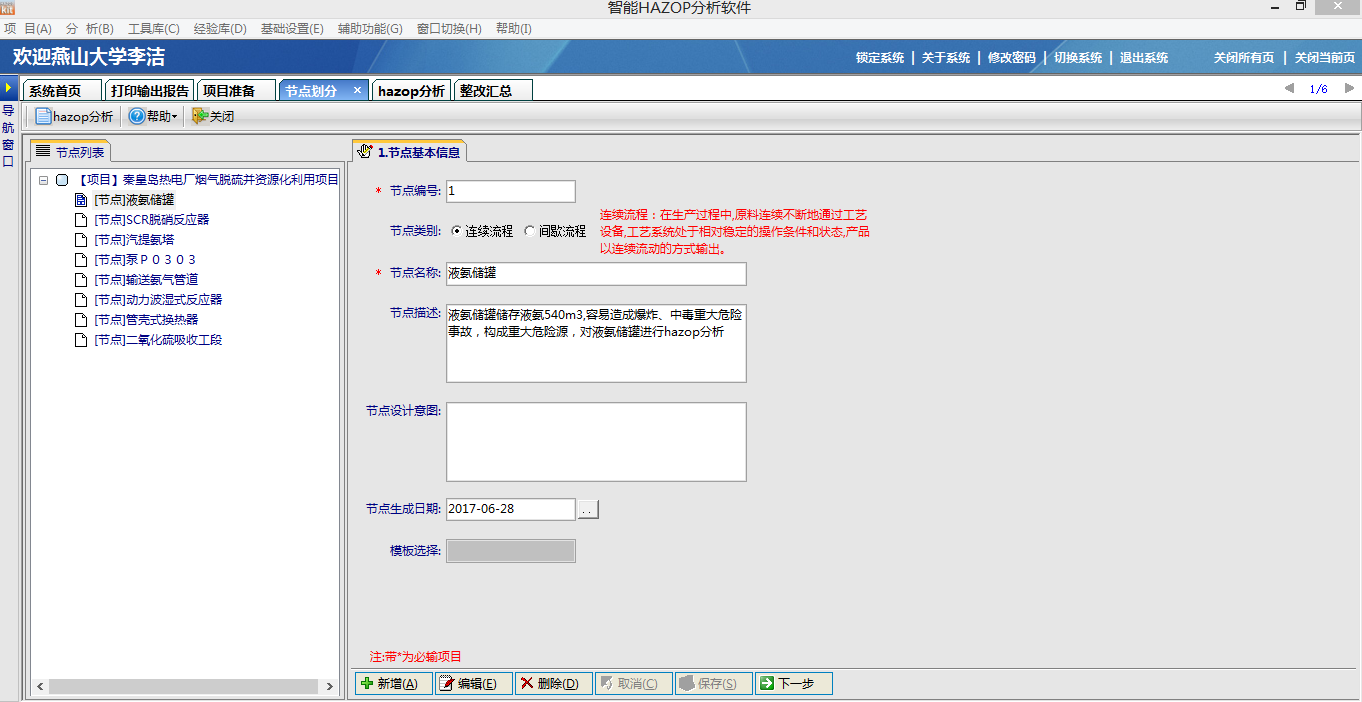Click the 动力波湿式反应器 node page icon
This screenshot has width=1362, height=702.
point(82,300)
